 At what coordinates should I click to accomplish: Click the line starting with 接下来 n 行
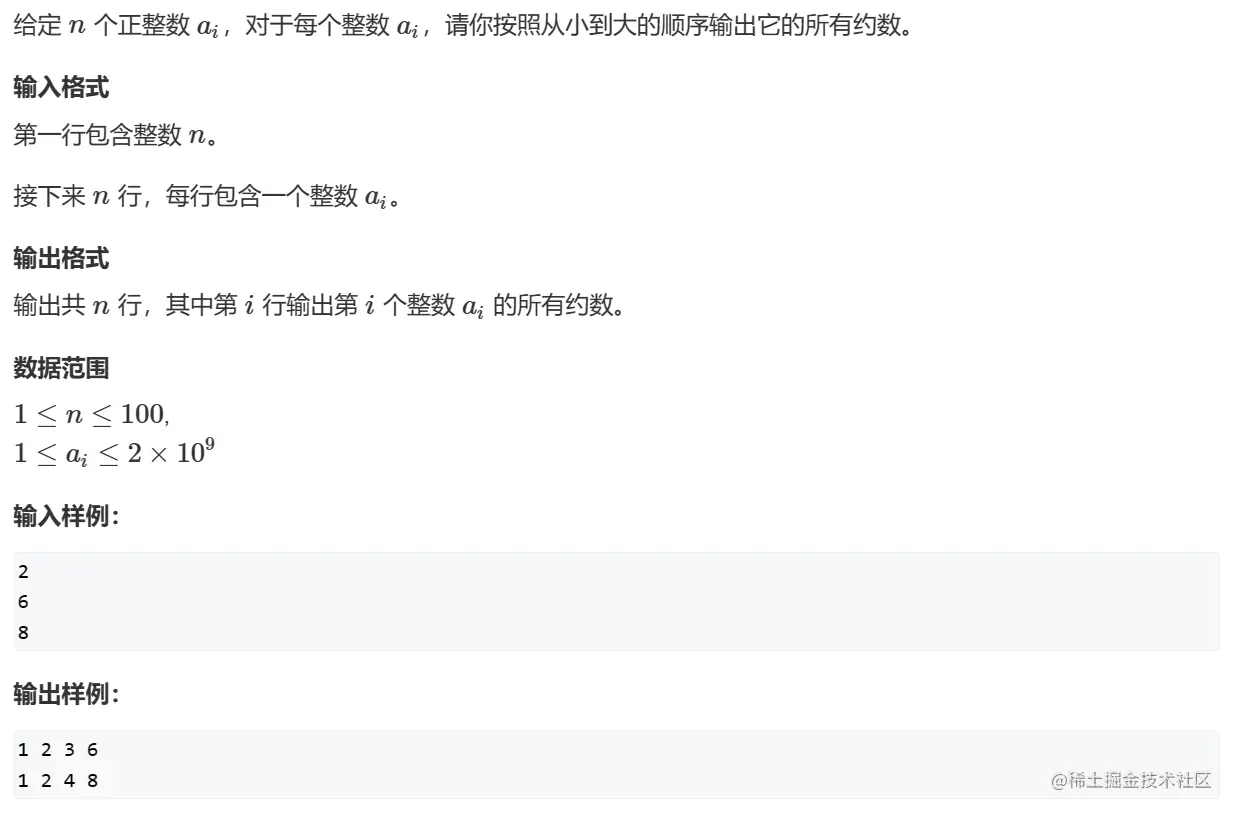pyautogui.click(x=208, y=196)
